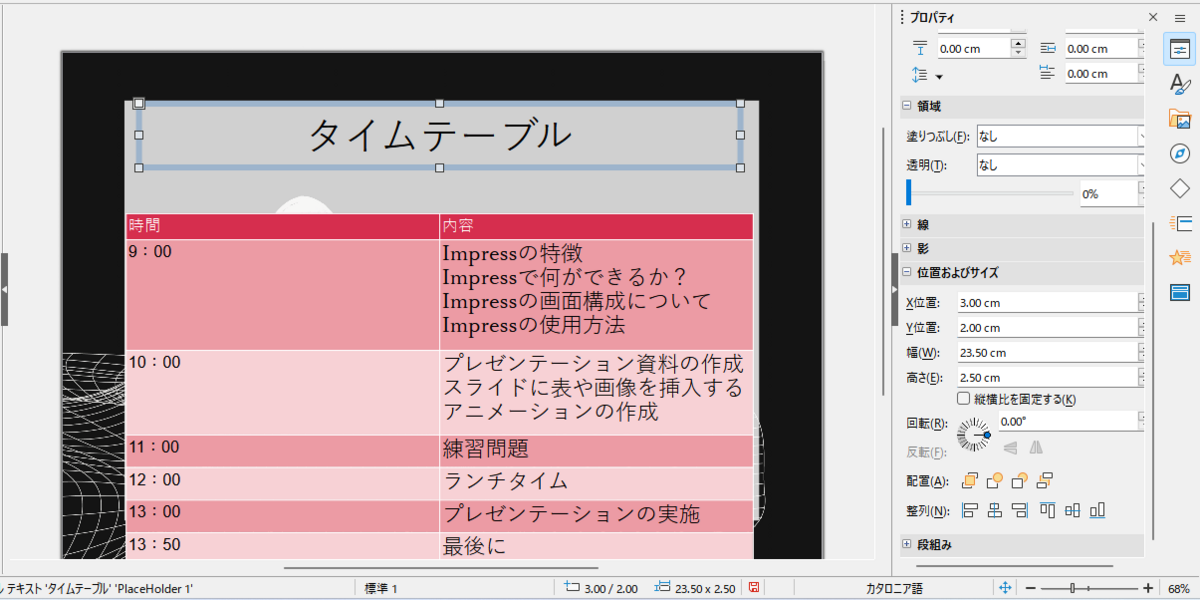1200x600 pixels.
Task: Click the Y位置 input field
Action: (1050, 327)
